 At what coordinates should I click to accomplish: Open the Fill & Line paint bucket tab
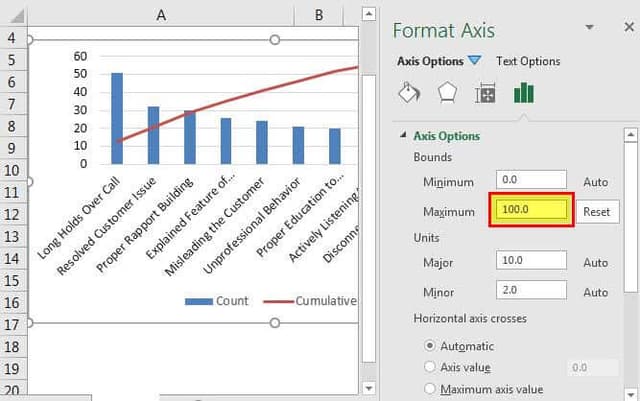pos(409,93)
